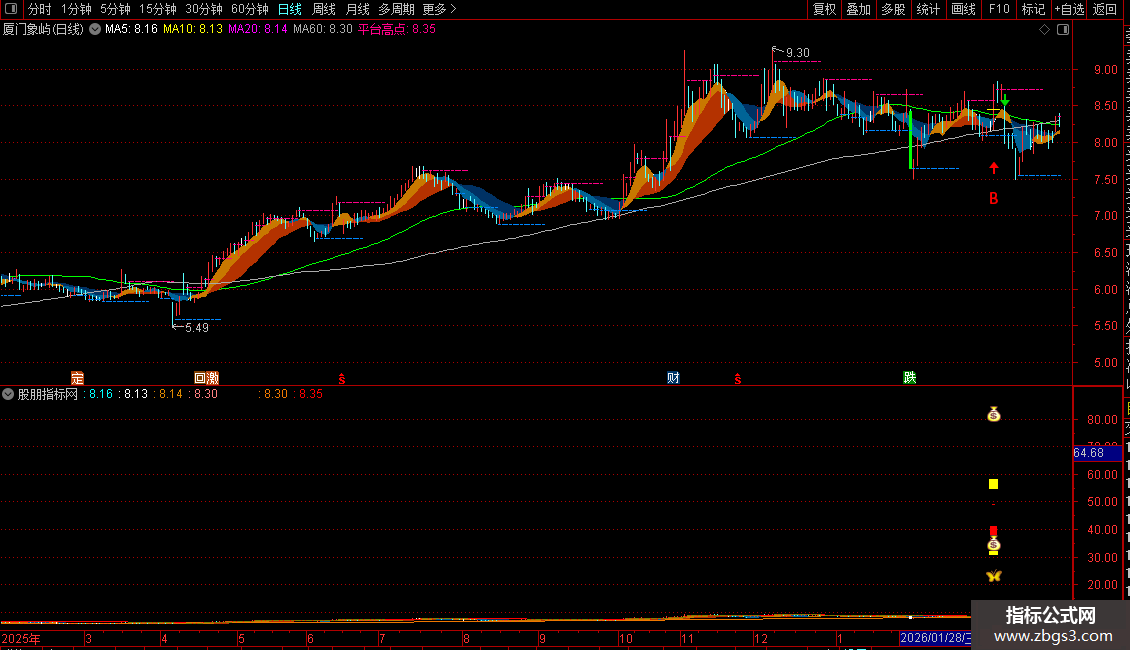This screenshot has width=1130, height=650.
Task: Expand the 更多 periods dropdown
Action: click(440, 9)
